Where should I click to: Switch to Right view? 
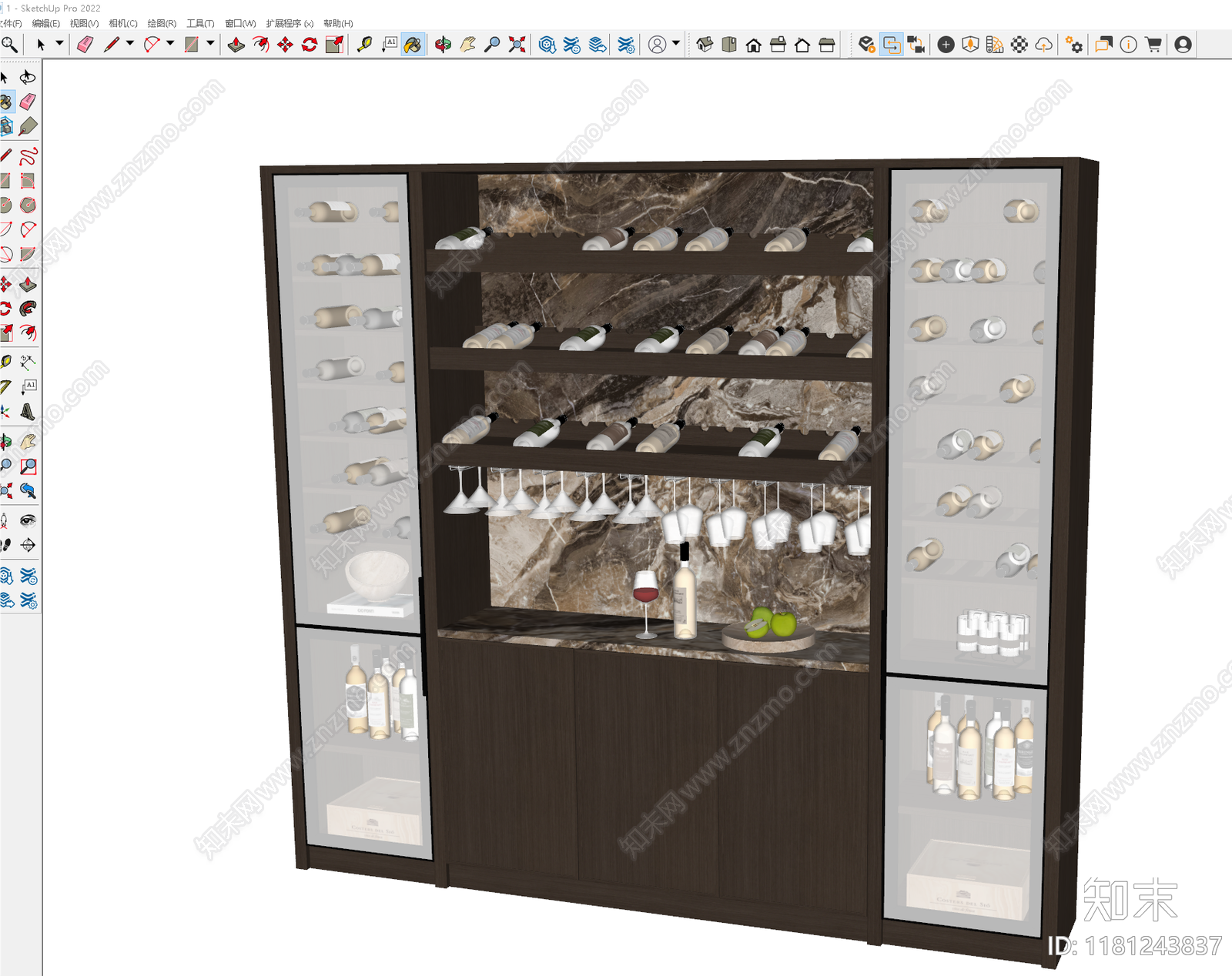tap(778, 45)
